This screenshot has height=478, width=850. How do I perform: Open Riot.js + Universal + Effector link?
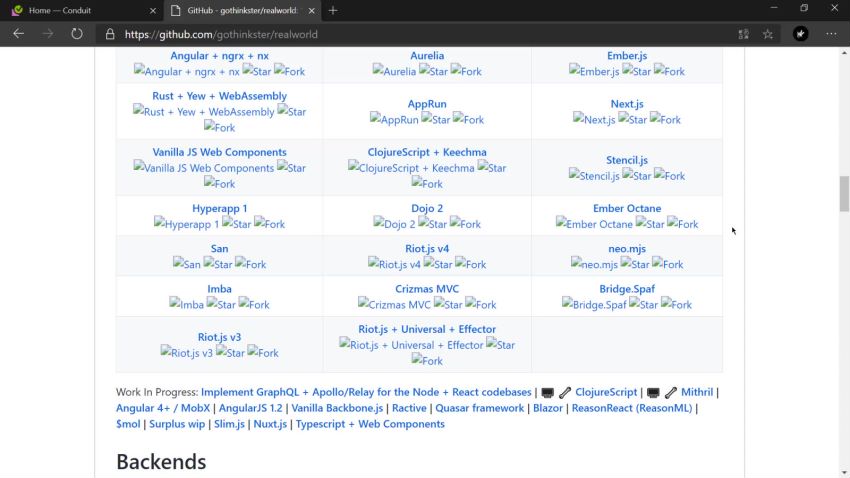(427, 328)
